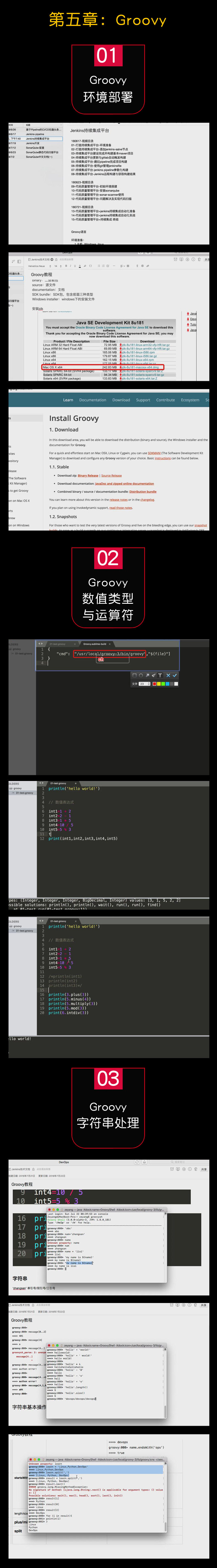Select ellipse shape in screenshot annotation toolbar
Viewport: 217px width, 1568px height.
[x=141, y=675]
